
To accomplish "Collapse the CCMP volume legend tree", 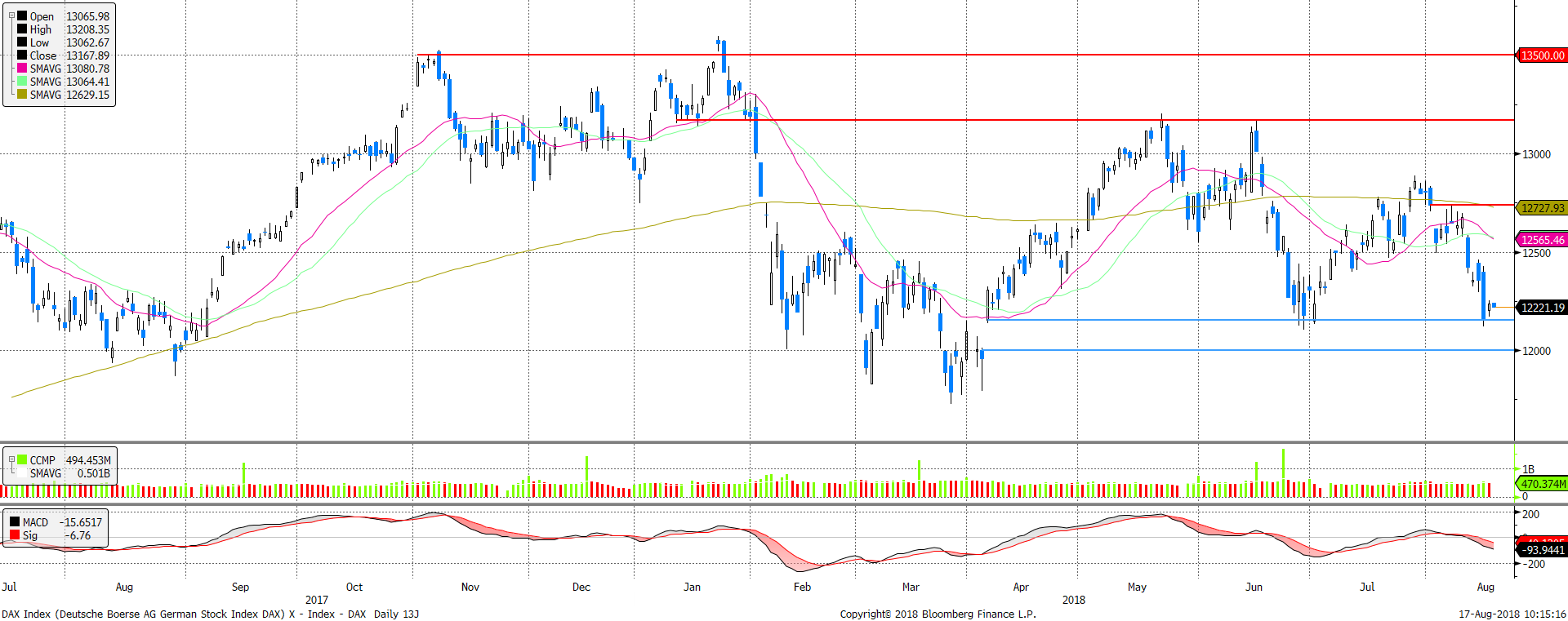I will [x=11, y=459].
